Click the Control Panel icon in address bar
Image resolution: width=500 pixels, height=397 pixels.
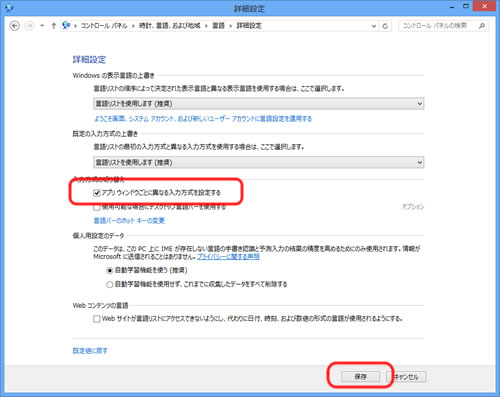click(x=66, y=26)
